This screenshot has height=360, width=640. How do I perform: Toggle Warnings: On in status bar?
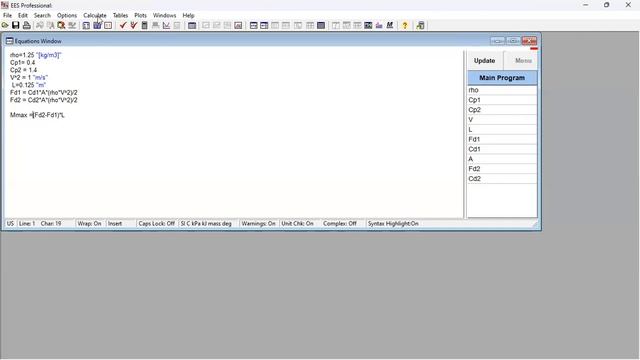pos(258,224)
